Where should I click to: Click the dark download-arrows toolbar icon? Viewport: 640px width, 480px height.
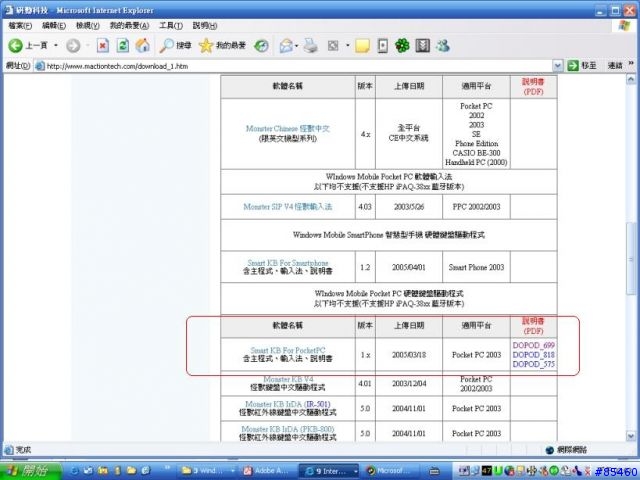click(x=422, y=46)
